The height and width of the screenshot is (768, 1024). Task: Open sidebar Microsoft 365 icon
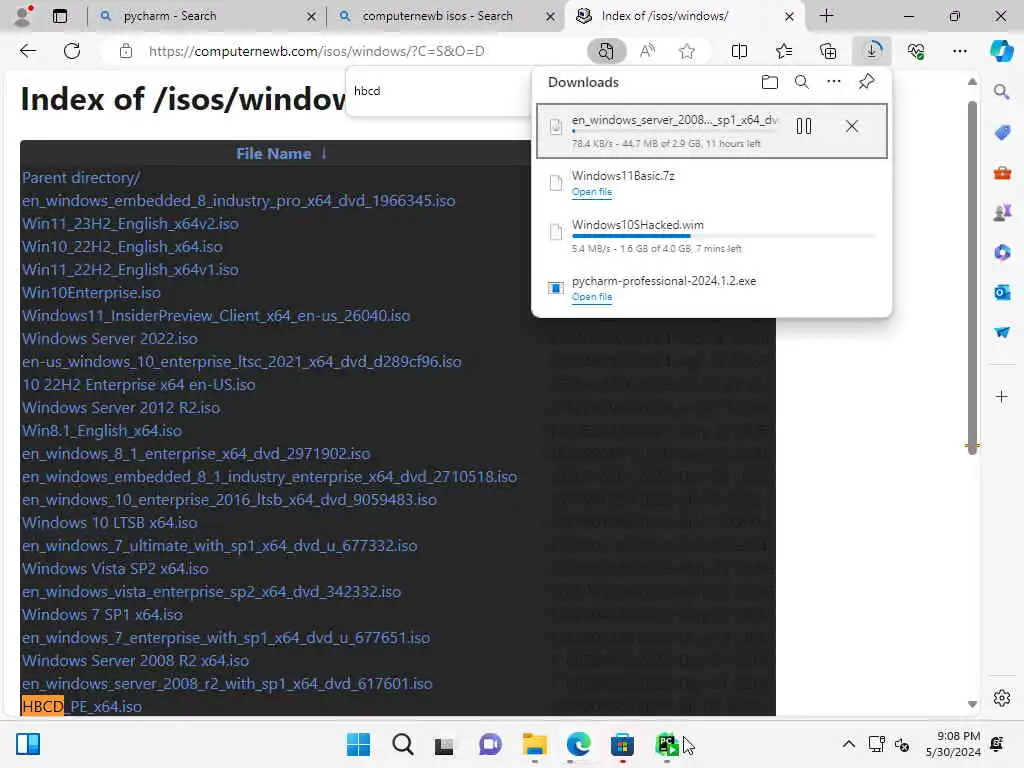click(1002, 252)
